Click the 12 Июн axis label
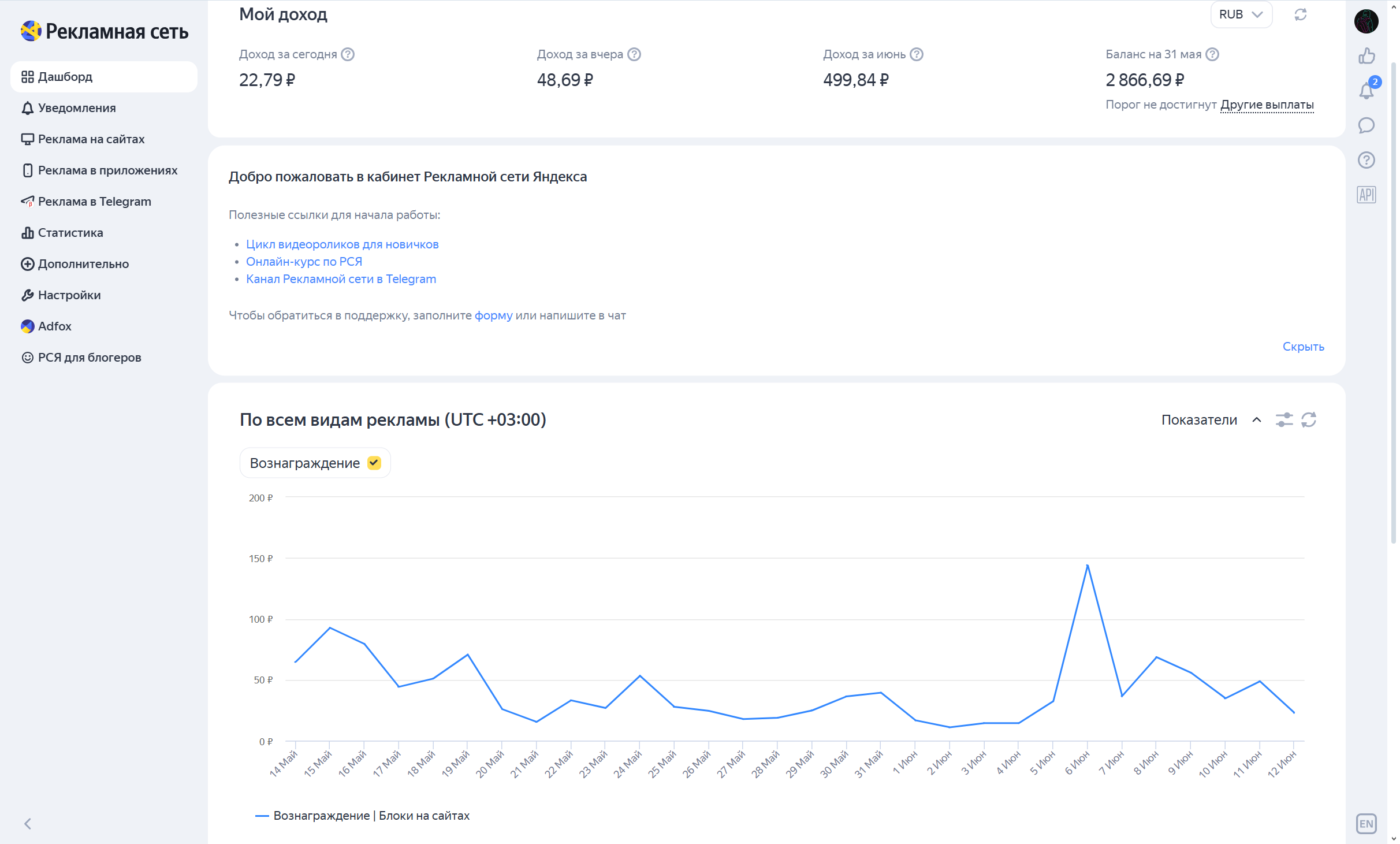Viewport: 1400px width, 844px height. (x=1282, y=764)
